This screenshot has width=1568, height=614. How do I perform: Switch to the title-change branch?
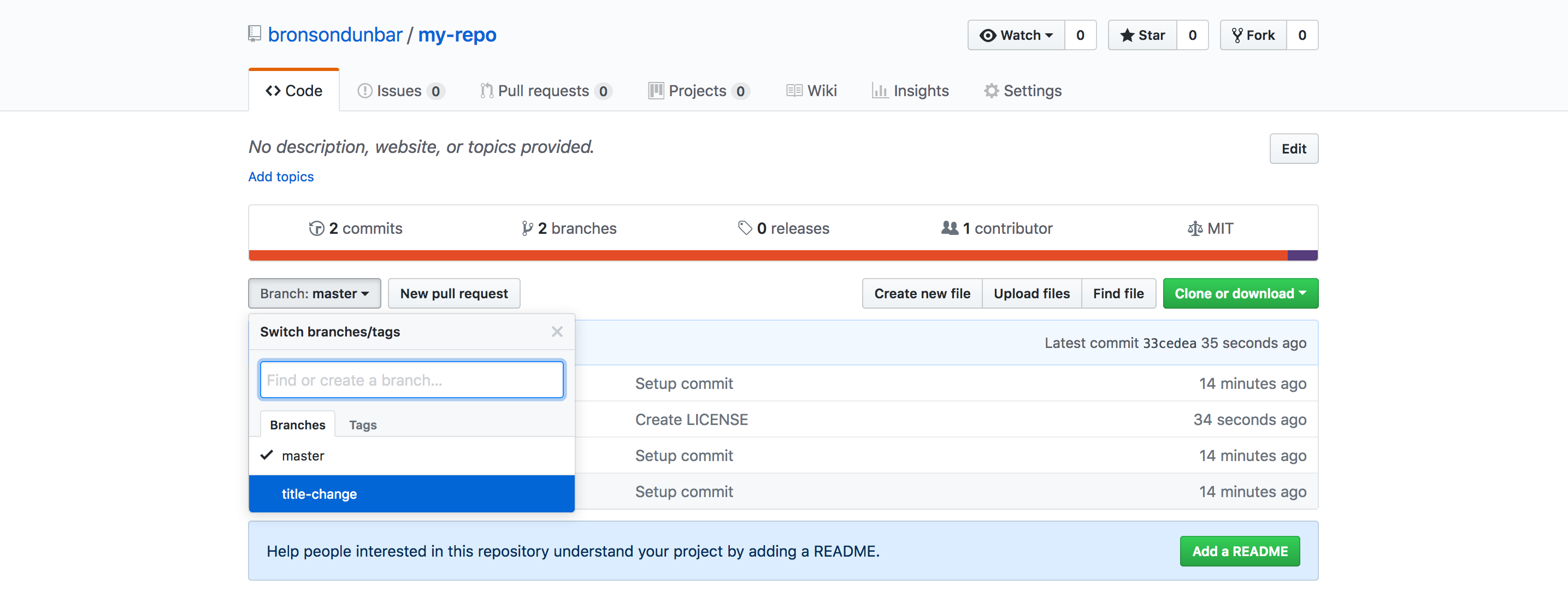point(320,494)
